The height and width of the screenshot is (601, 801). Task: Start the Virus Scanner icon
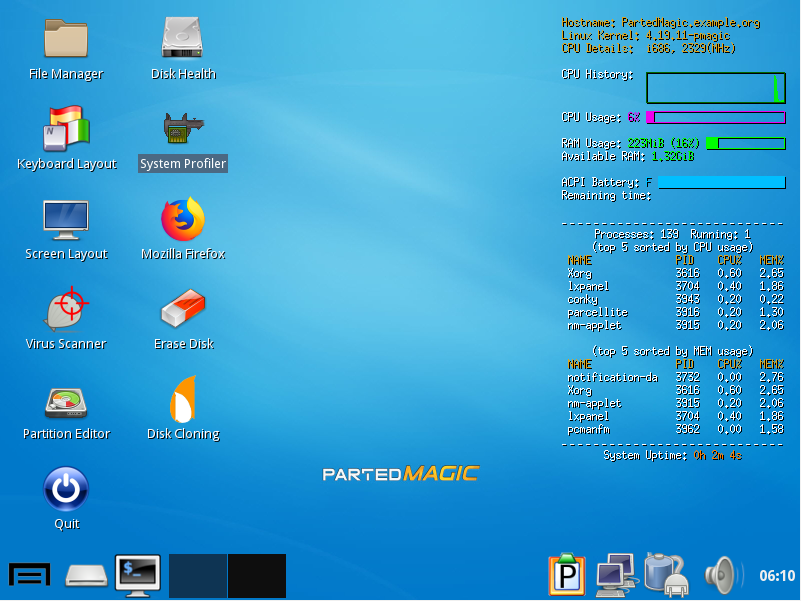coord(66,309)
